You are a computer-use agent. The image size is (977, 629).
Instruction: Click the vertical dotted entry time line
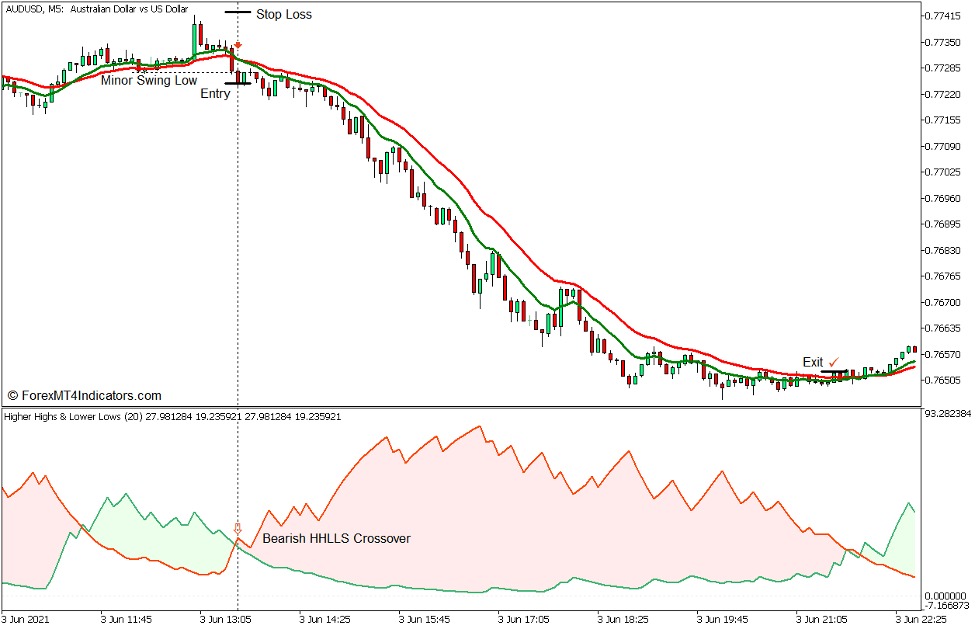pos(238,250)
